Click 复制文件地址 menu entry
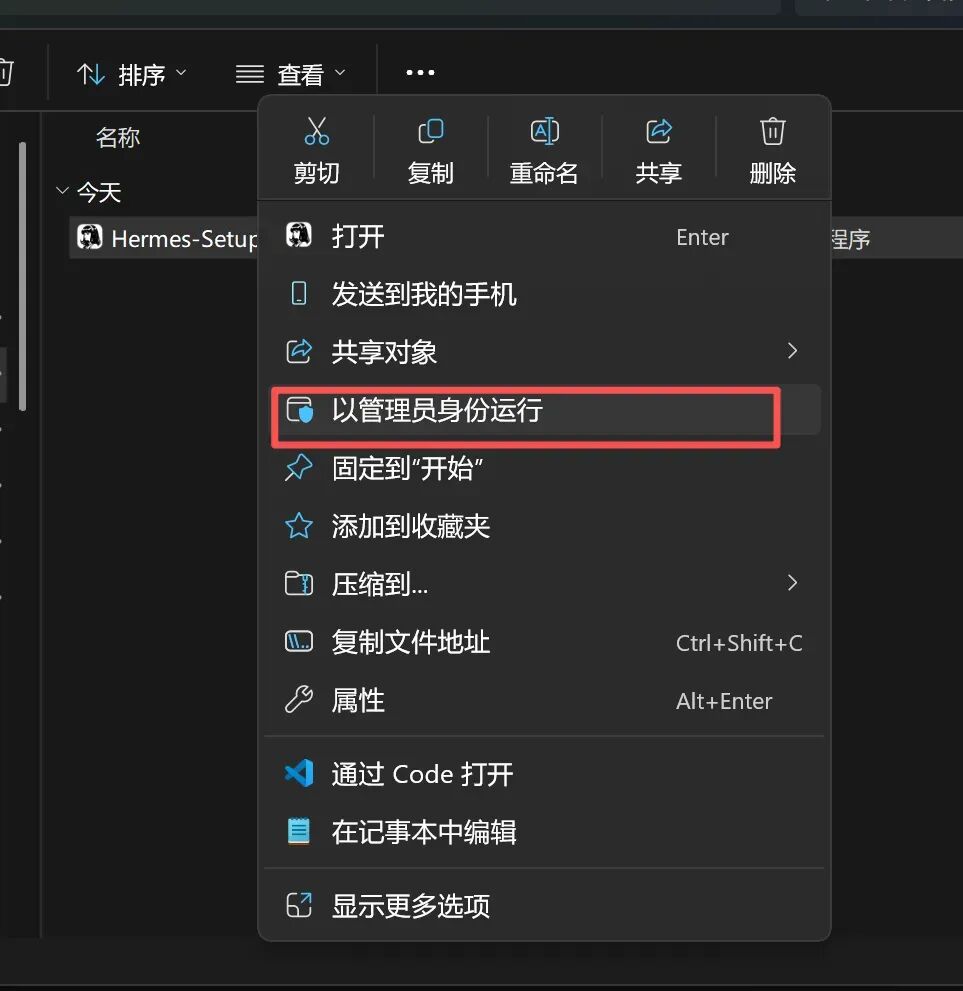The width and height of the screenshot is (963, 991). (545, 642)
